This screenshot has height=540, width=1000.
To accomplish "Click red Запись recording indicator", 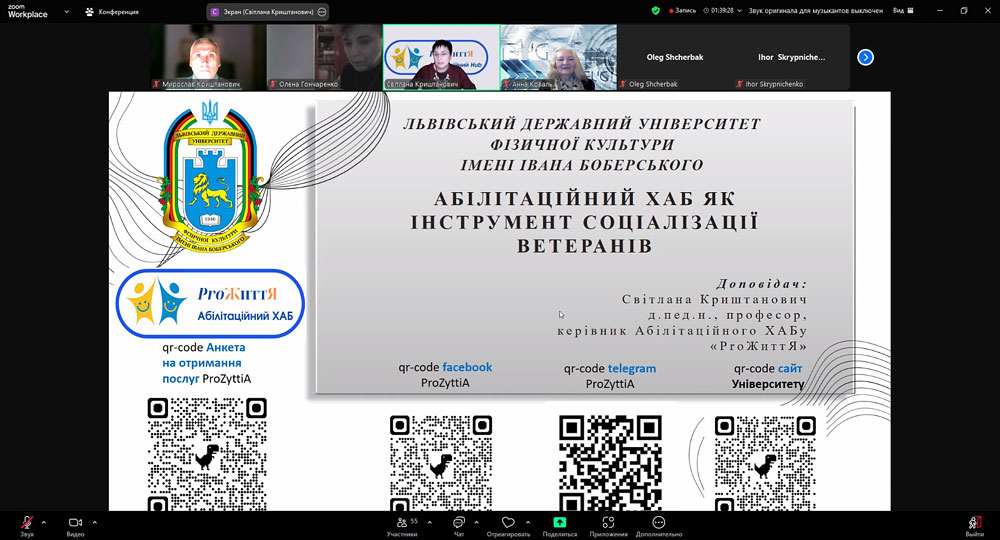I will click(682, 11).
